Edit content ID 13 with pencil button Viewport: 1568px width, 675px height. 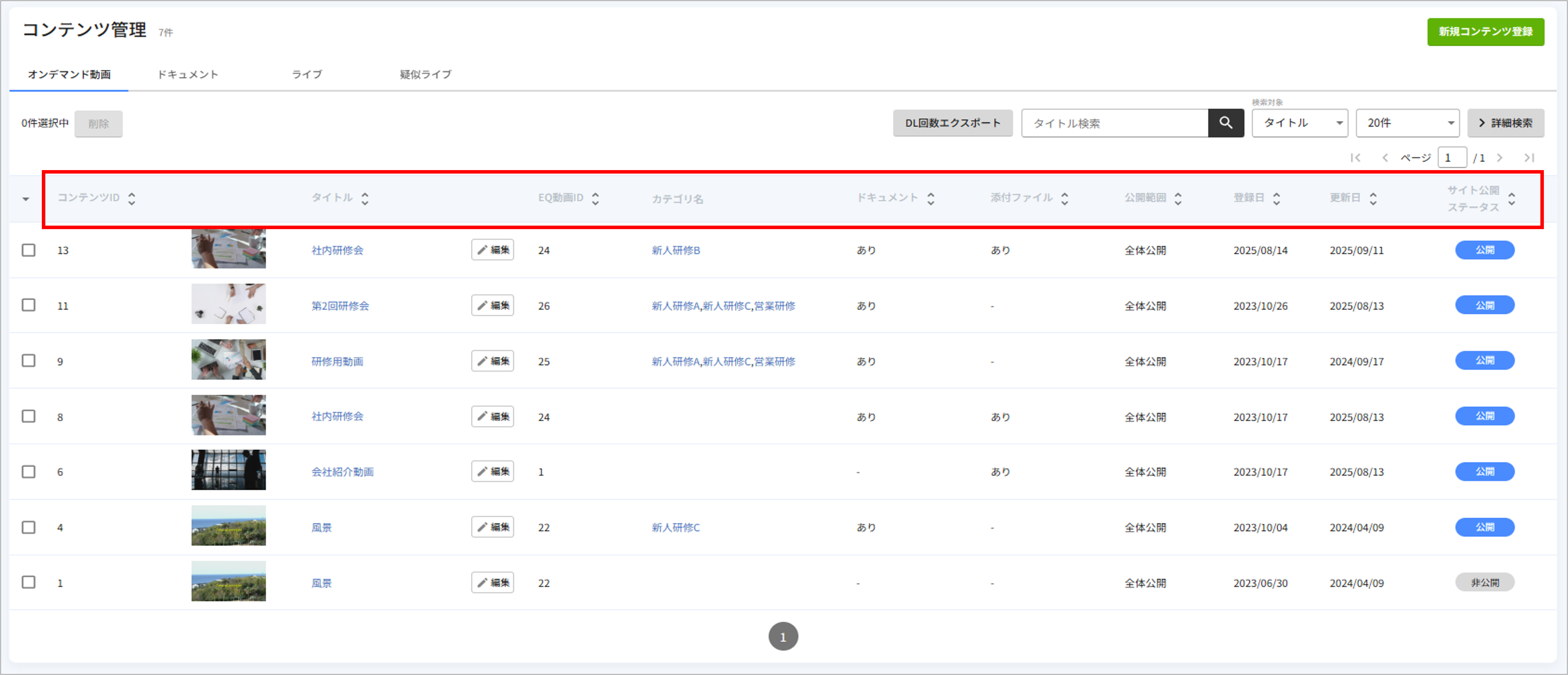[x=493, y=250]
